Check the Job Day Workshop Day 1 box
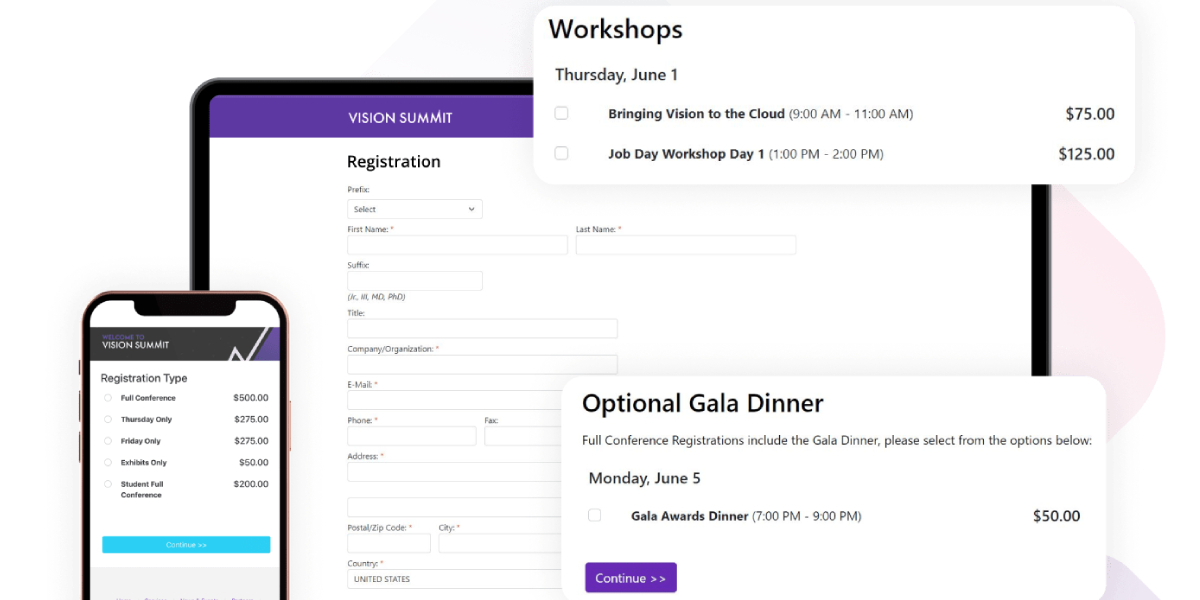 point(562,153)
